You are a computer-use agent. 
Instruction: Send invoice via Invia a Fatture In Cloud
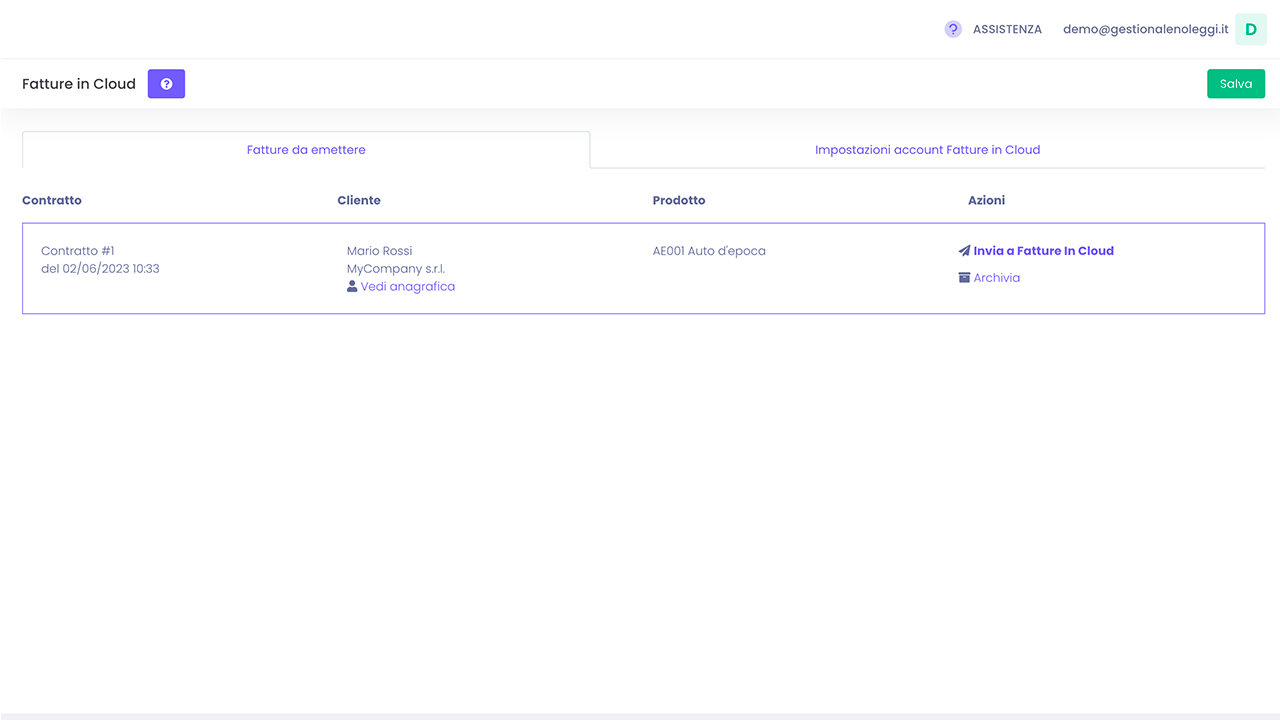(x=1043, y=251)
